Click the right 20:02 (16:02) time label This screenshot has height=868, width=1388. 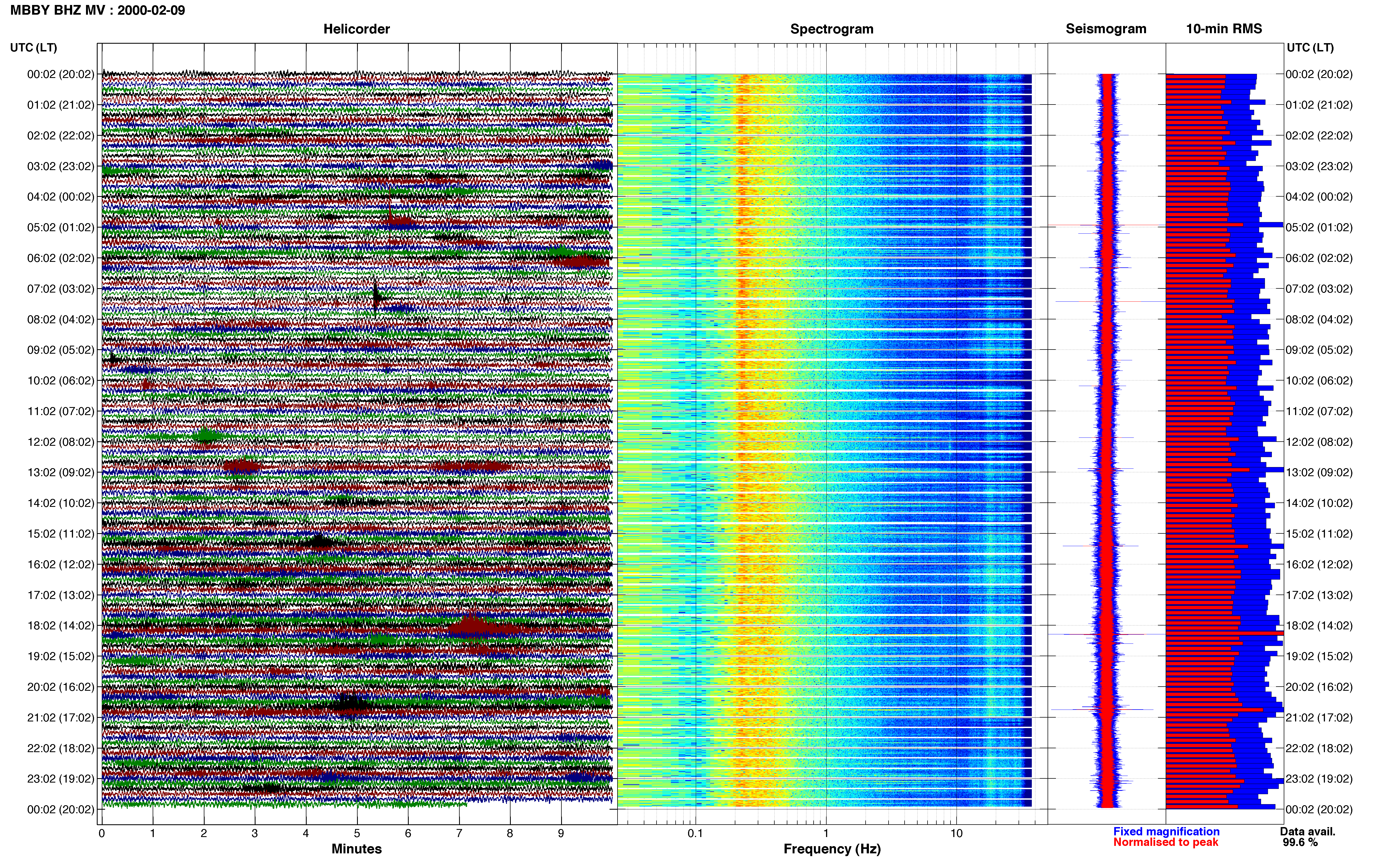click(x=1319, y=687)
